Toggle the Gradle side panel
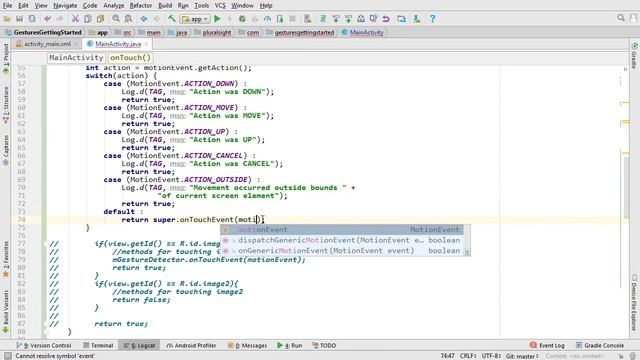The height and width of the screenshot is (360, 640). click(x=634, y=56)
